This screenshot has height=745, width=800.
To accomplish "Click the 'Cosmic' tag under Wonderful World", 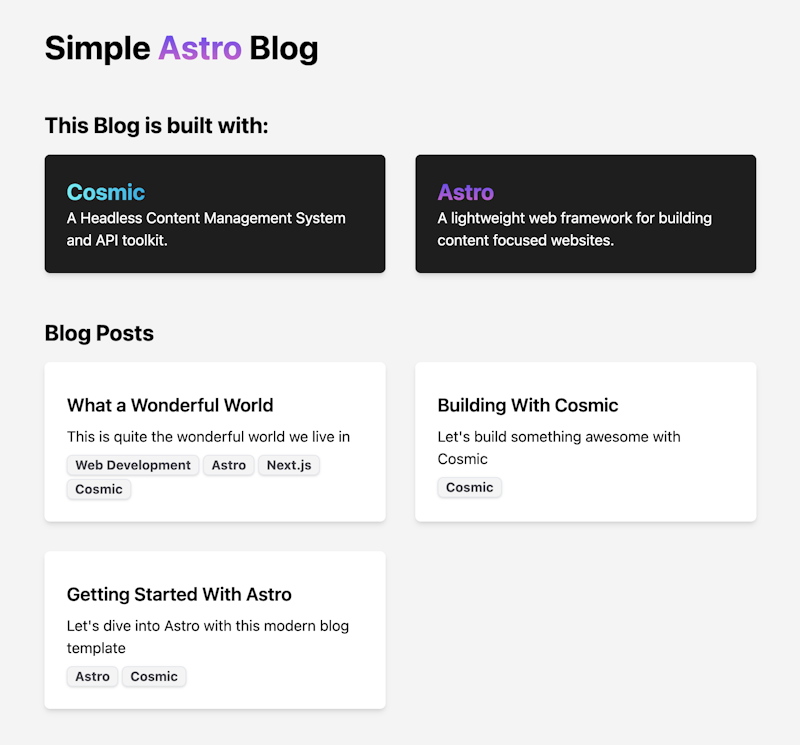I will click(x=98, y=489).
